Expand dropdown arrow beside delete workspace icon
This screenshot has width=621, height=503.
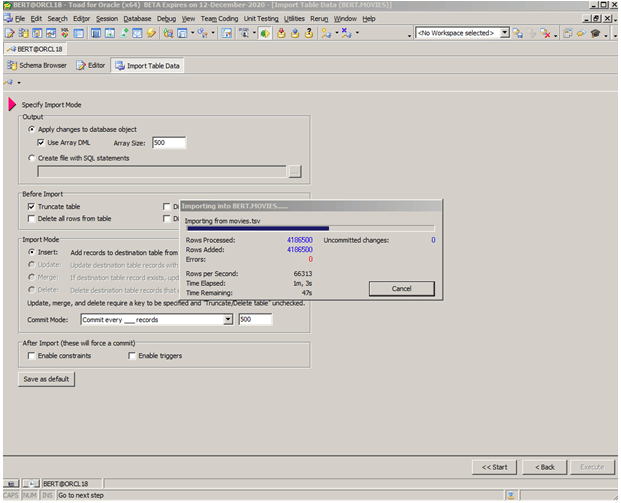[x=555, y=36]
